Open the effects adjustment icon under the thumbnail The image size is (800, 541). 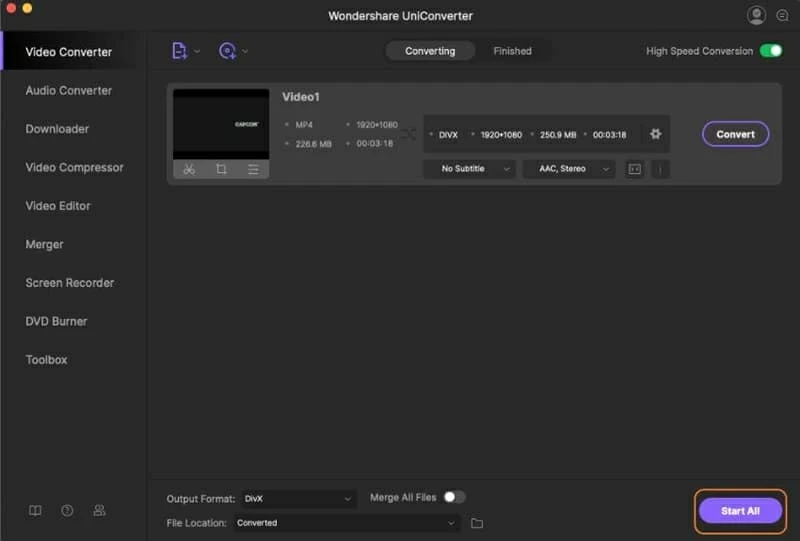(253, 169)
